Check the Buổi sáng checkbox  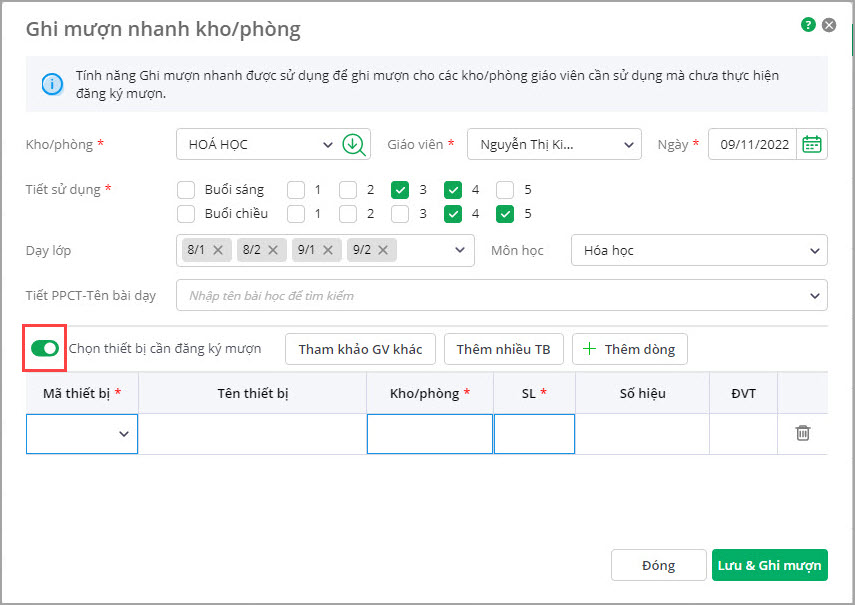(x=185, y=189)
